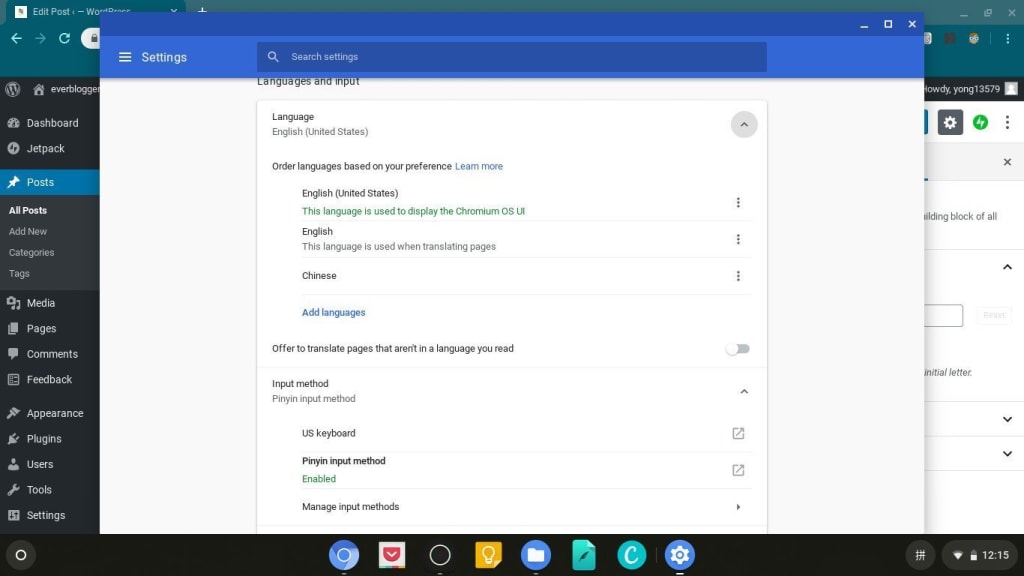Open Tags under Posts
Image resolution: width=1024 pixels, height=576 pixels.
tap(19, 273)
